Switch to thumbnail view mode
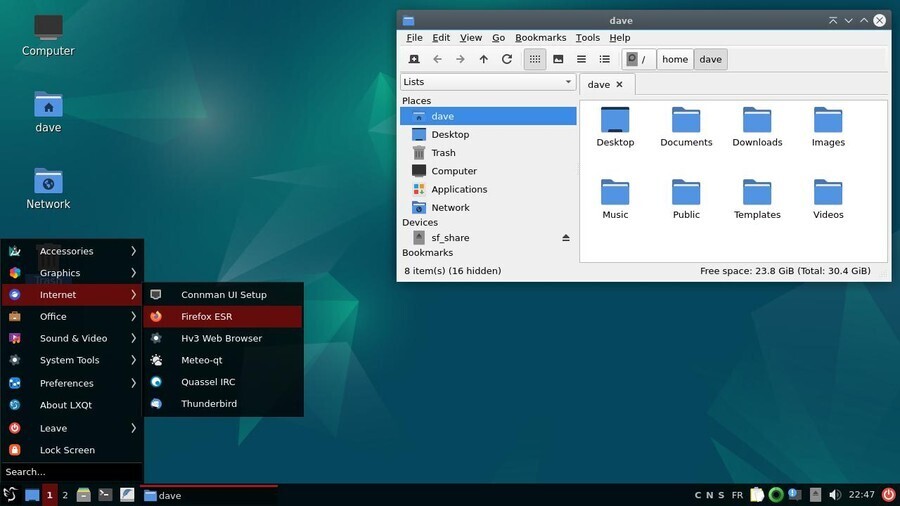900x506 pixels. point(558,59)
